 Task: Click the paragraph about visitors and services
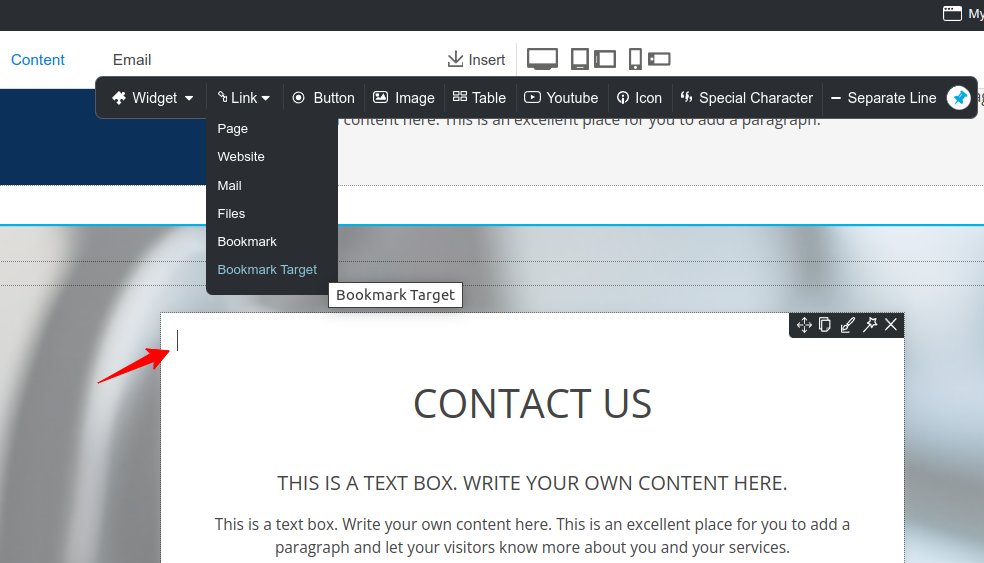532,535
